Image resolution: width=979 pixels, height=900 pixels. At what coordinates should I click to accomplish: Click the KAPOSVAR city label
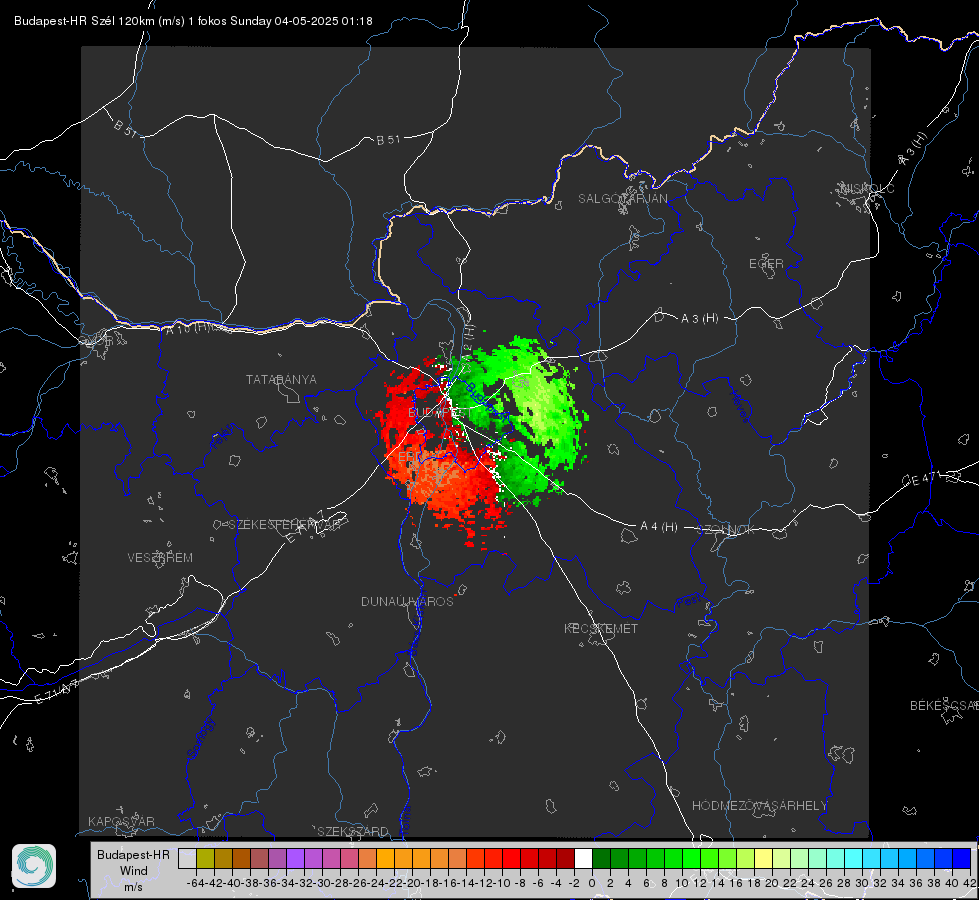coord(121,821)
